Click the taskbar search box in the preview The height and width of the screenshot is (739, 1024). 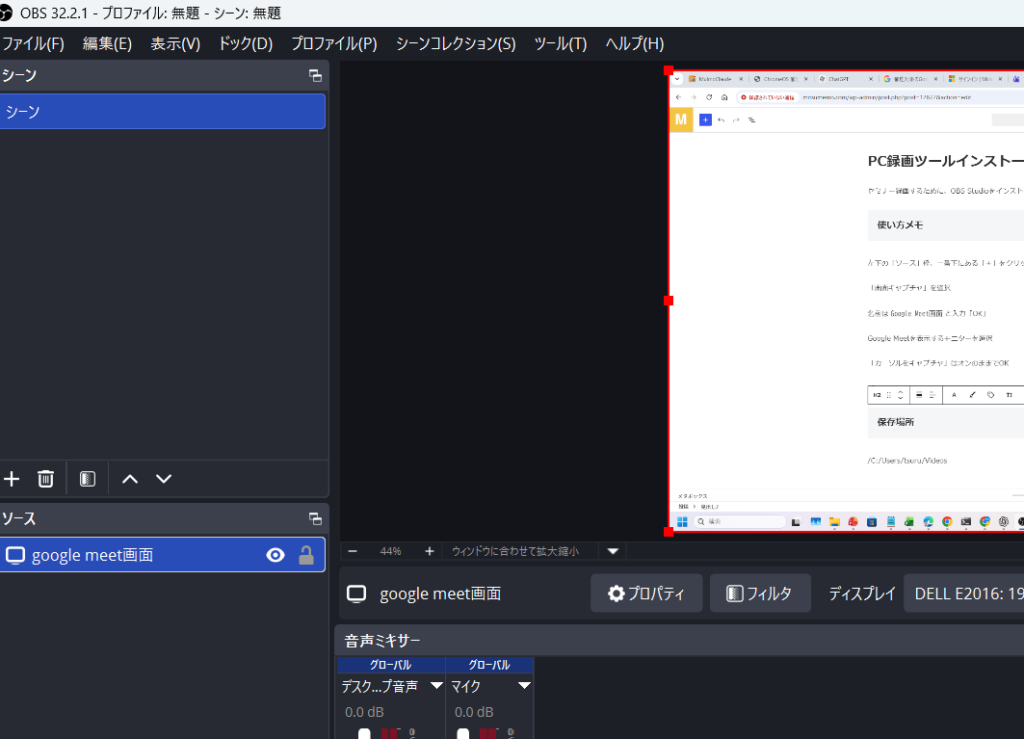[741, 522]
